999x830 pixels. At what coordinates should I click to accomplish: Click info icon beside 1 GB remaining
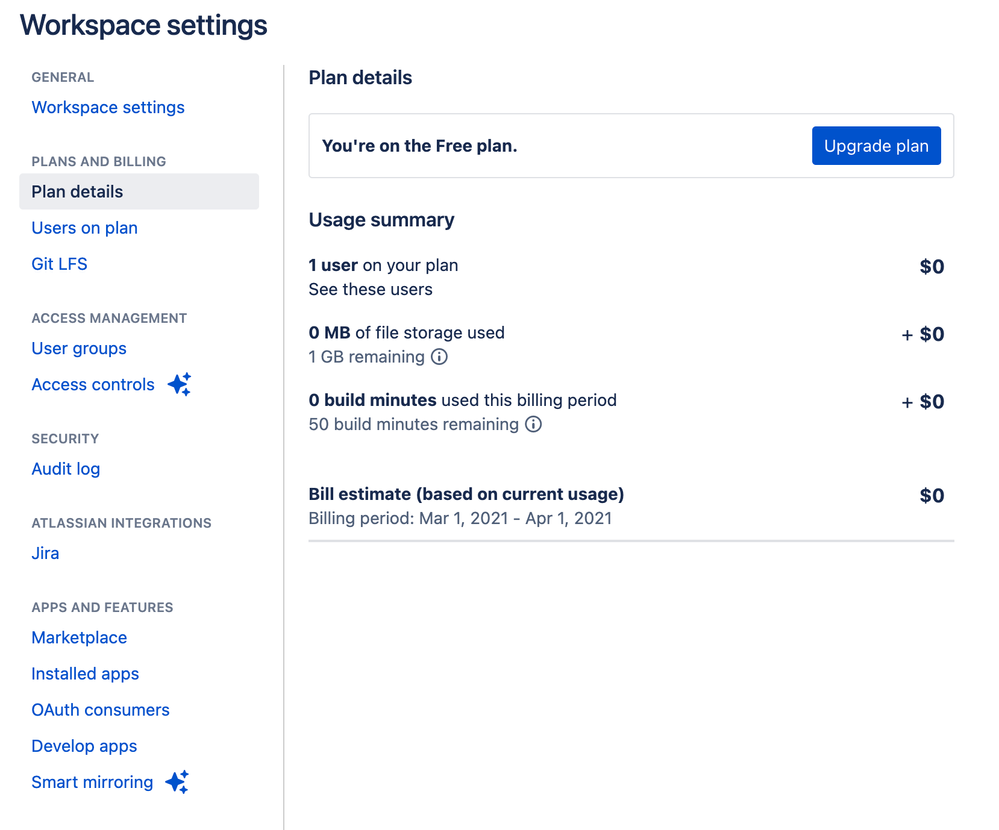pos(439,357)
